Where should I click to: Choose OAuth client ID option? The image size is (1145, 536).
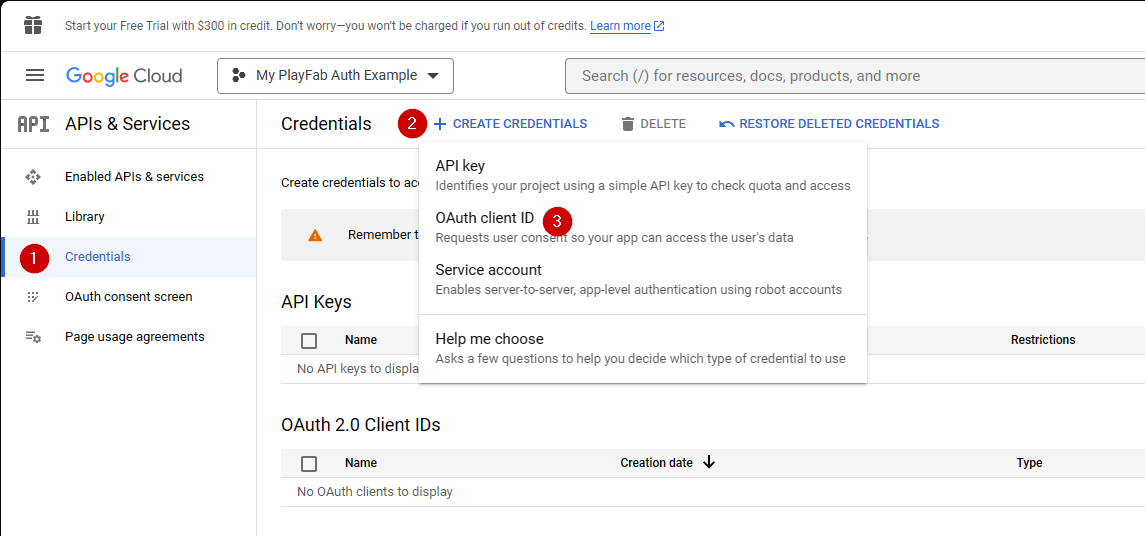click(643, 227)
